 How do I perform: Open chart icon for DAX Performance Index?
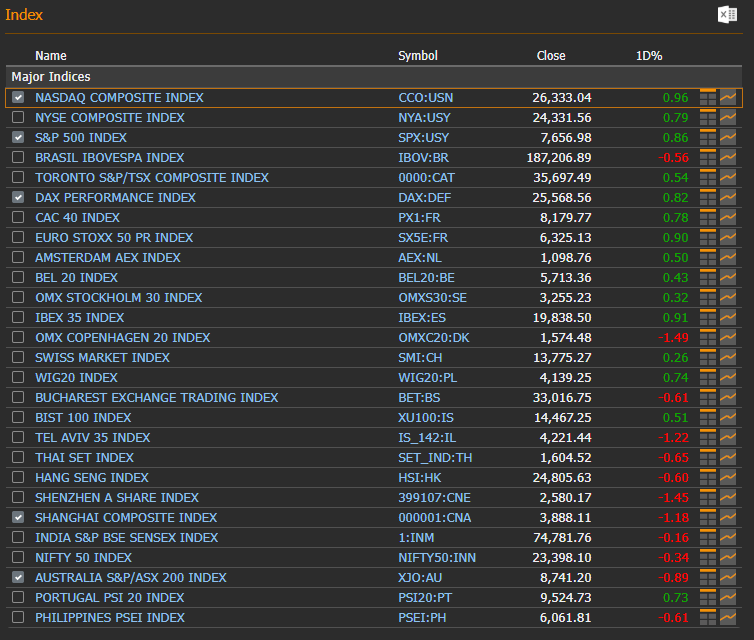pos(728,198)
